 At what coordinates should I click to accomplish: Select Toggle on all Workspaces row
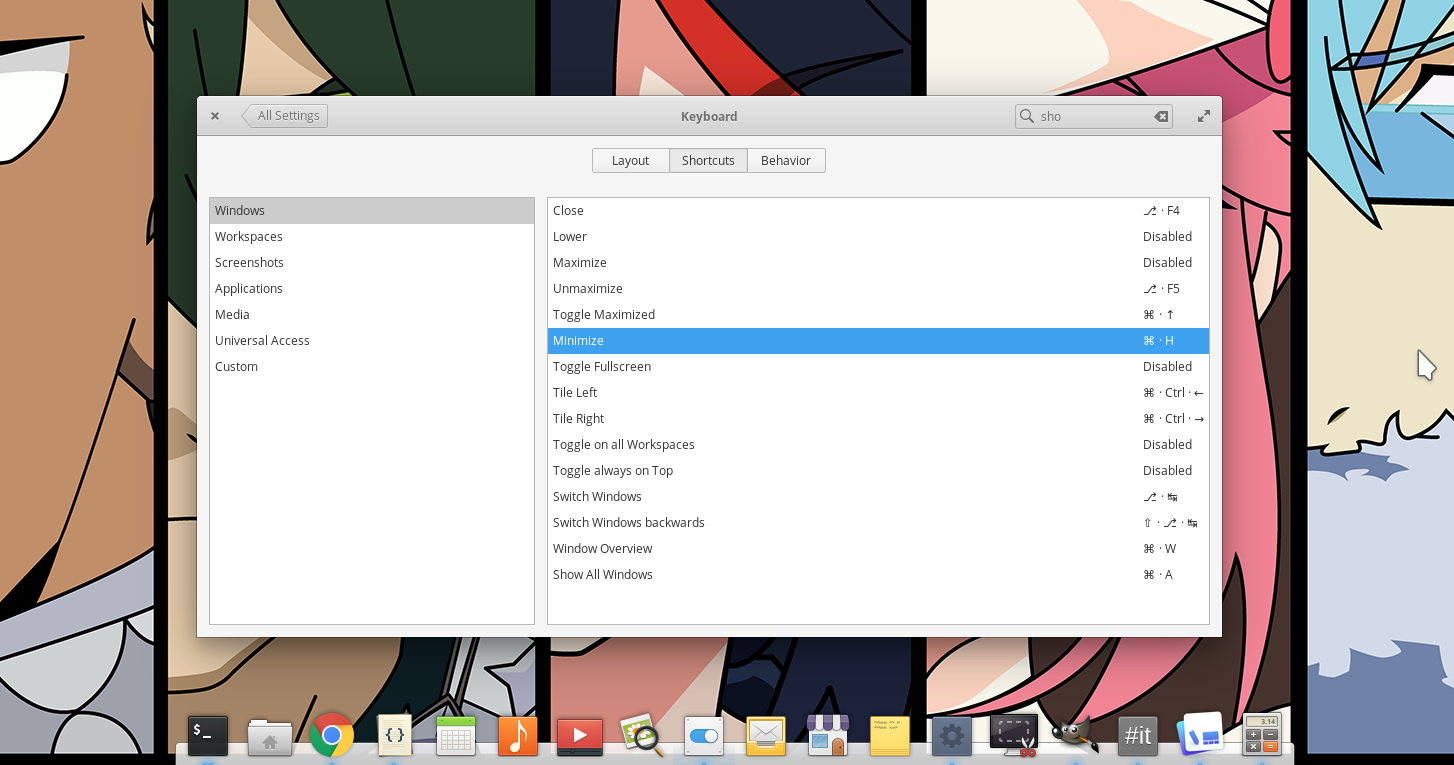click(x=878, y=444)
